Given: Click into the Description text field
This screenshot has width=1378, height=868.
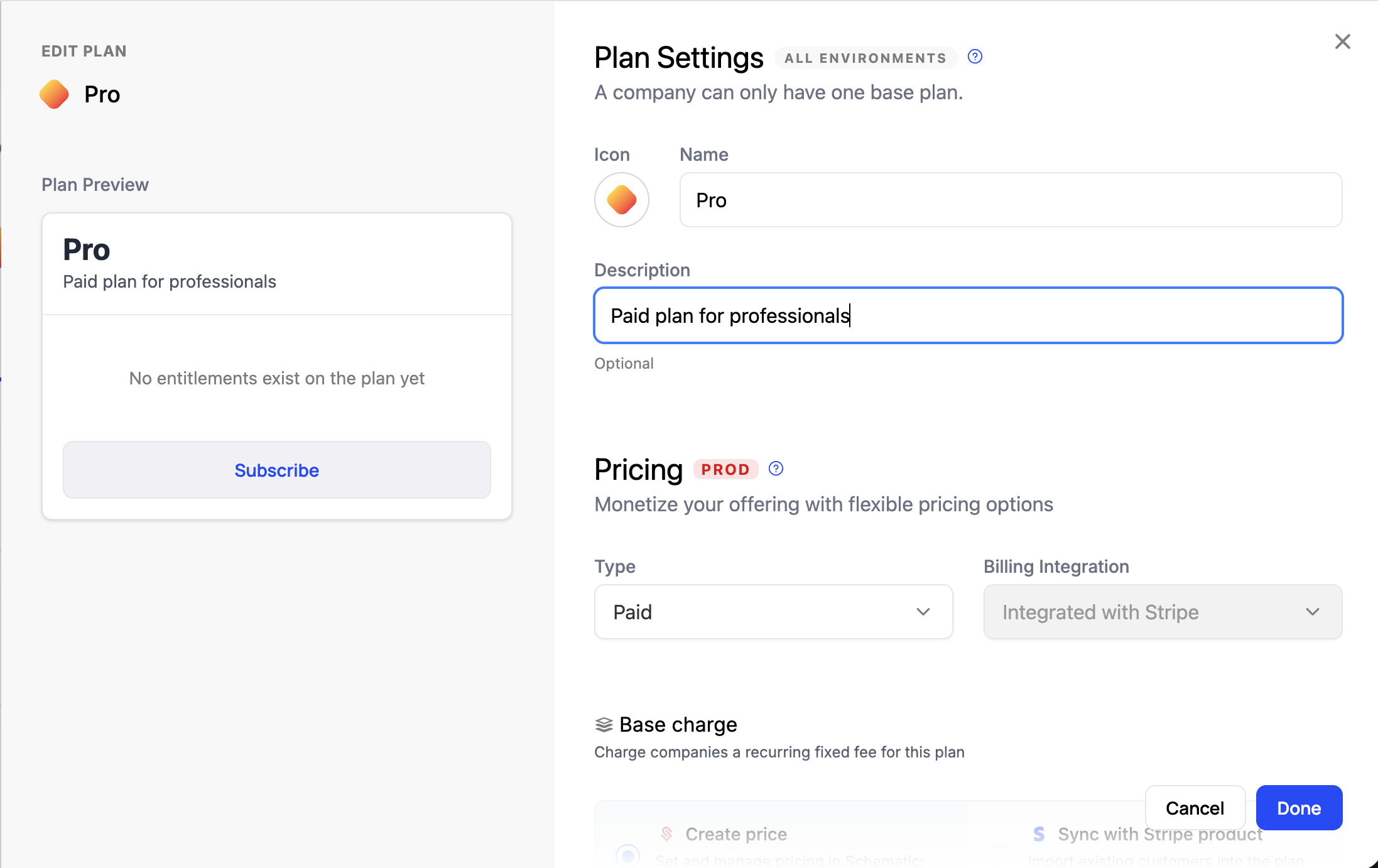Looking at the screenshot, I should pyautogui.click(x=967, y=315).
